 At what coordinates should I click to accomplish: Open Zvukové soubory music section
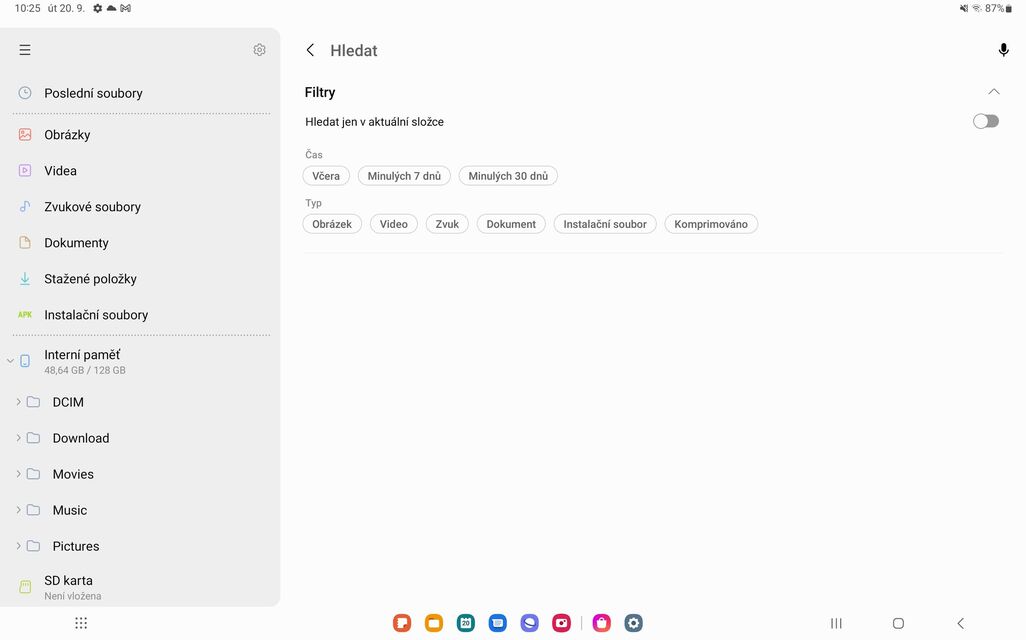tap(92, 206)
